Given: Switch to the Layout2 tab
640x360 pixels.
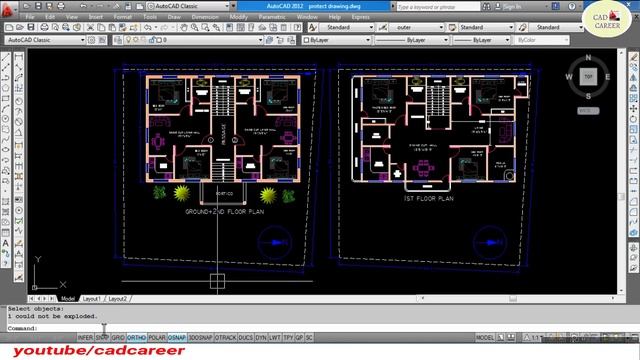Looking at the screenshot, I should click(x=118, y=299).
